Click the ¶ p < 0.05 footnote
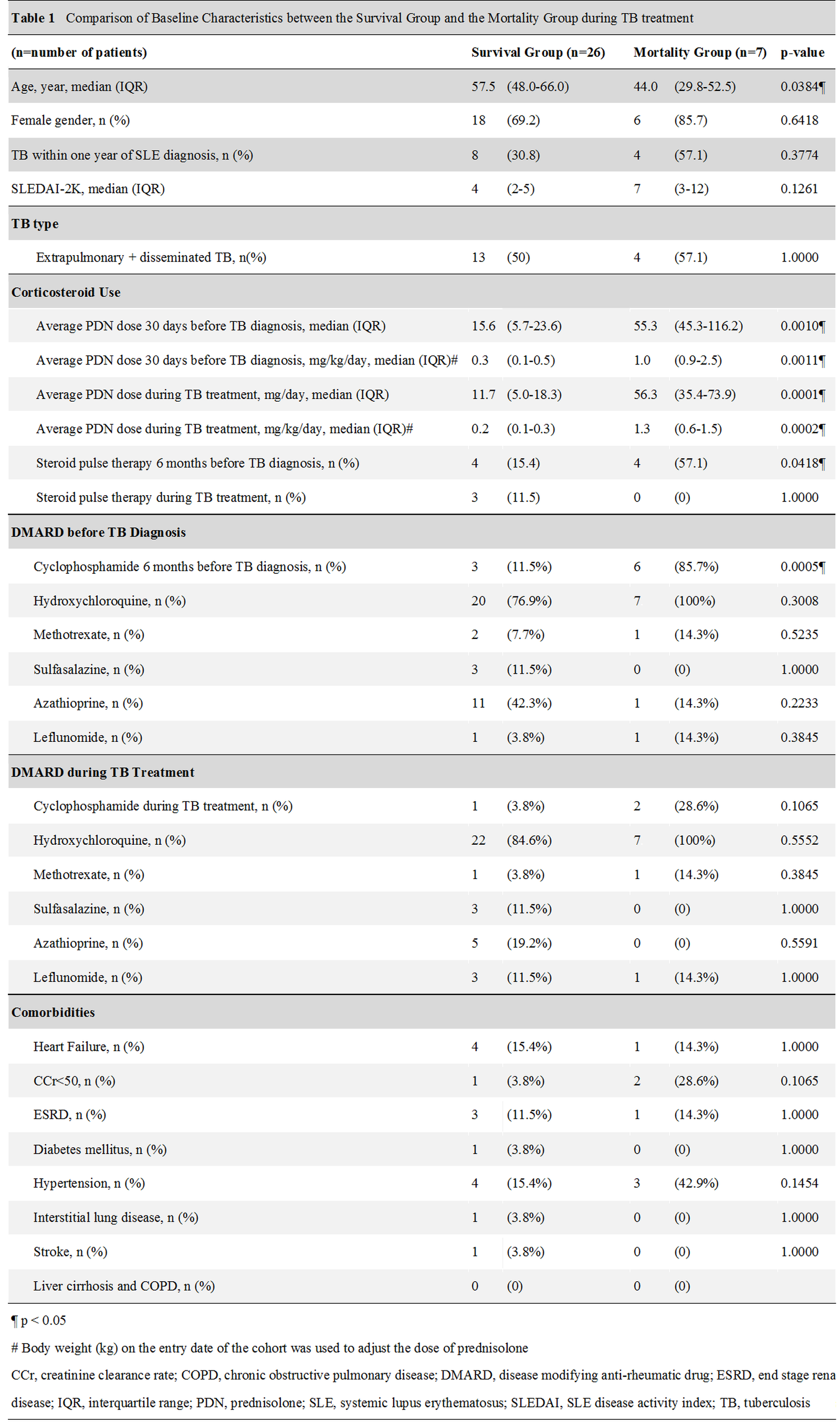Screen dimensions: 840x1425 tap(38, 1321)
